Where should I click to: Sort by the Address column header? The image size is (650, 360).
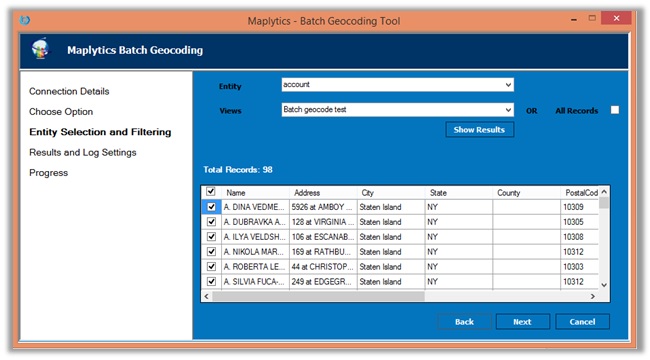(323, 192)
